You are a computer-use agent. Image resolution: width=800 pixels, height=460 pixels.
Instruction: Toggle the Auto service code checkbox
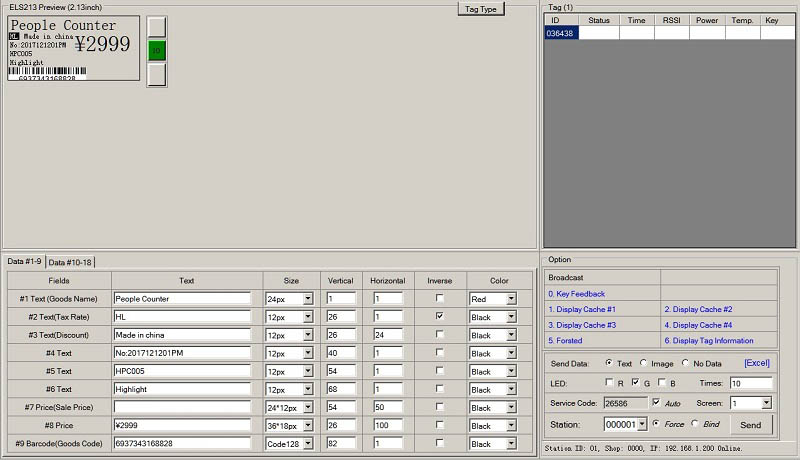656,402
